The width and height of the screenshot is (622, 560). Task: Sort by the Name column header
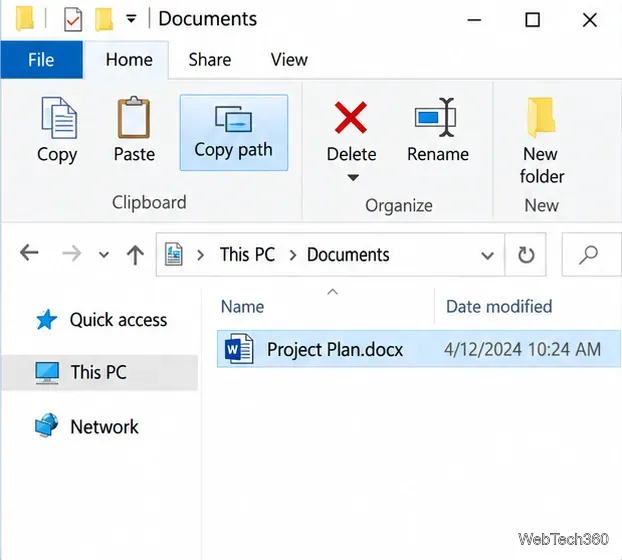242,307
